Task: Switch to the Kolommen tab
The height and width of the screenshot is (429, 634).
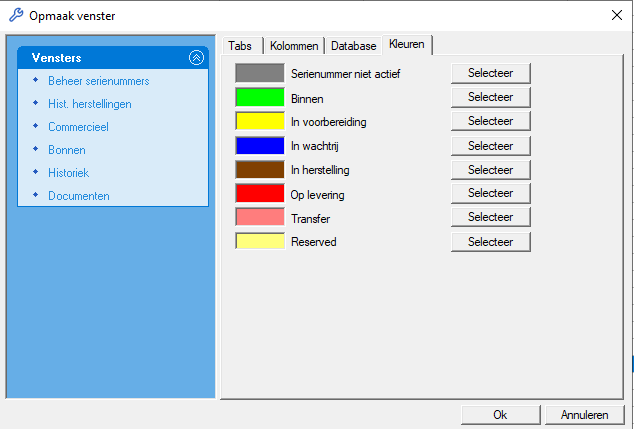Action: [x=294, y=46]
